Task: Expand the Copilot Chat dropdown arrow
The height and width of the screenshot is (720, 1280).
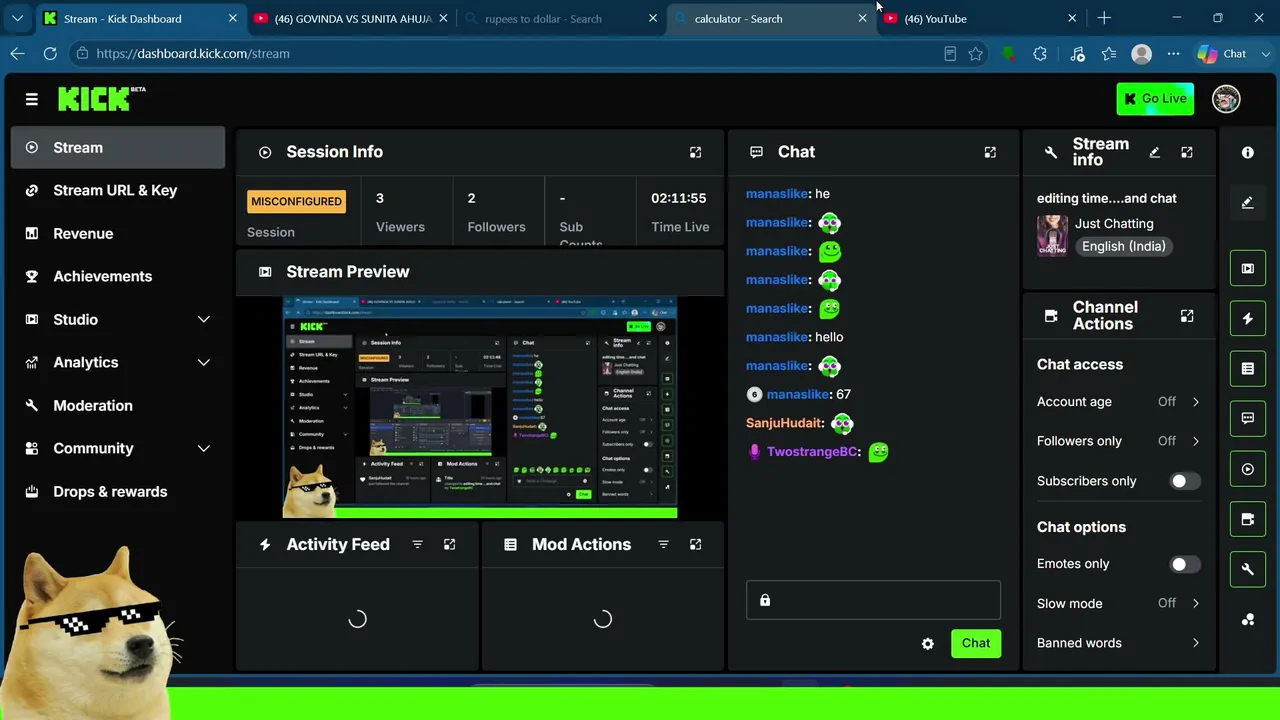Action: (x=1264, y=54)
